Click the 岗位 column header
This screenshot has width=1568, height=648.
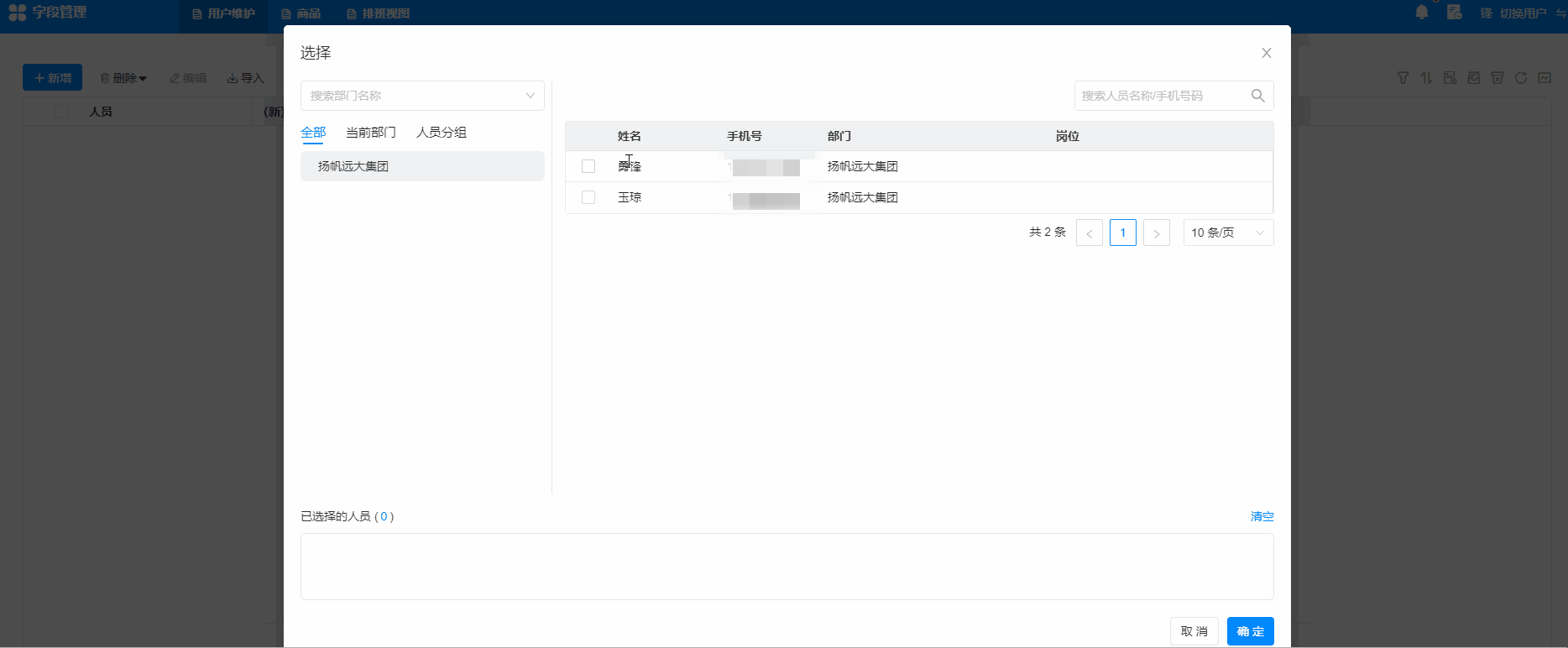1068,136
